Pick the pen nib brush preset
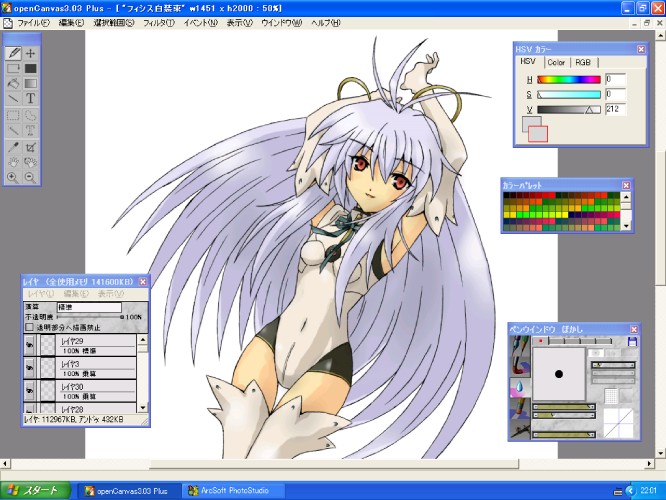Image resolution: width=666 pixels, height=500 pixels. point(520,346)
